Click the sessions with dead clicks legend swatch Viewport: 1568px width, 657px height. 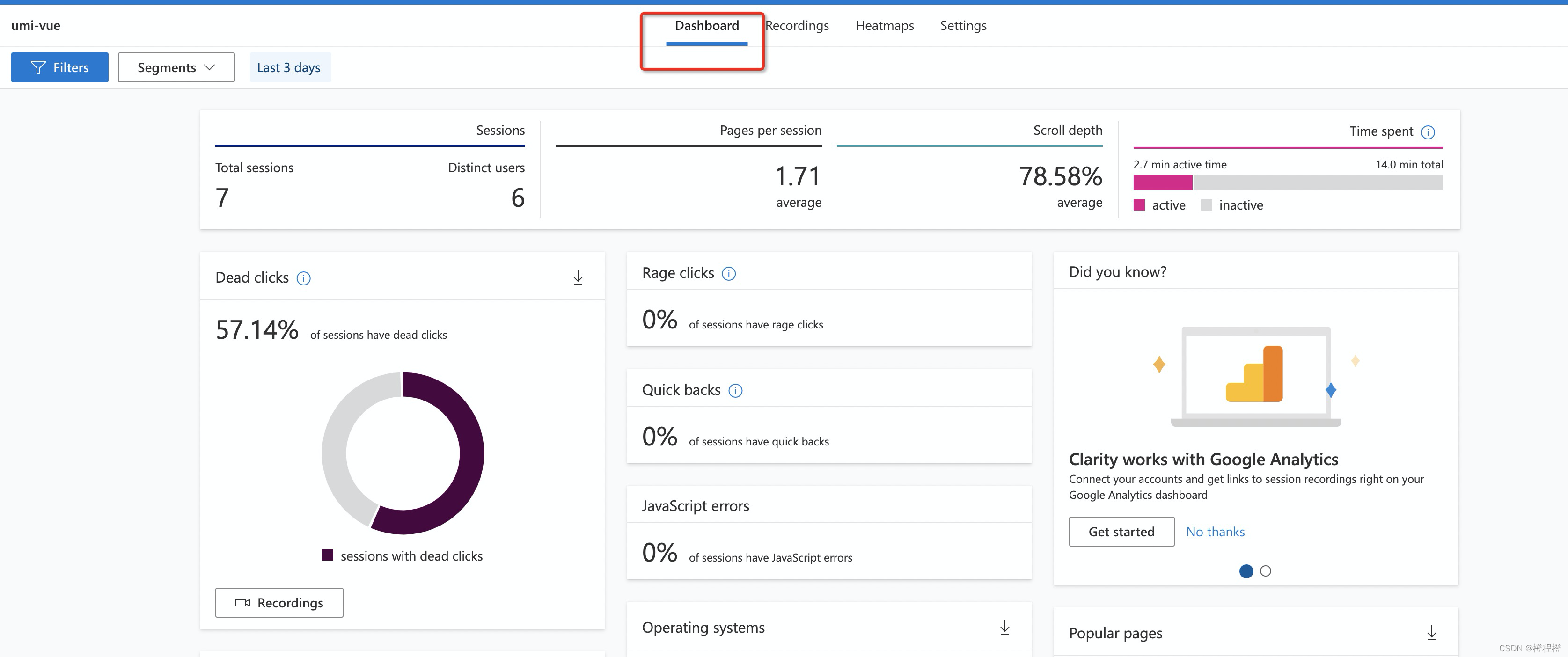pos(328,555)
